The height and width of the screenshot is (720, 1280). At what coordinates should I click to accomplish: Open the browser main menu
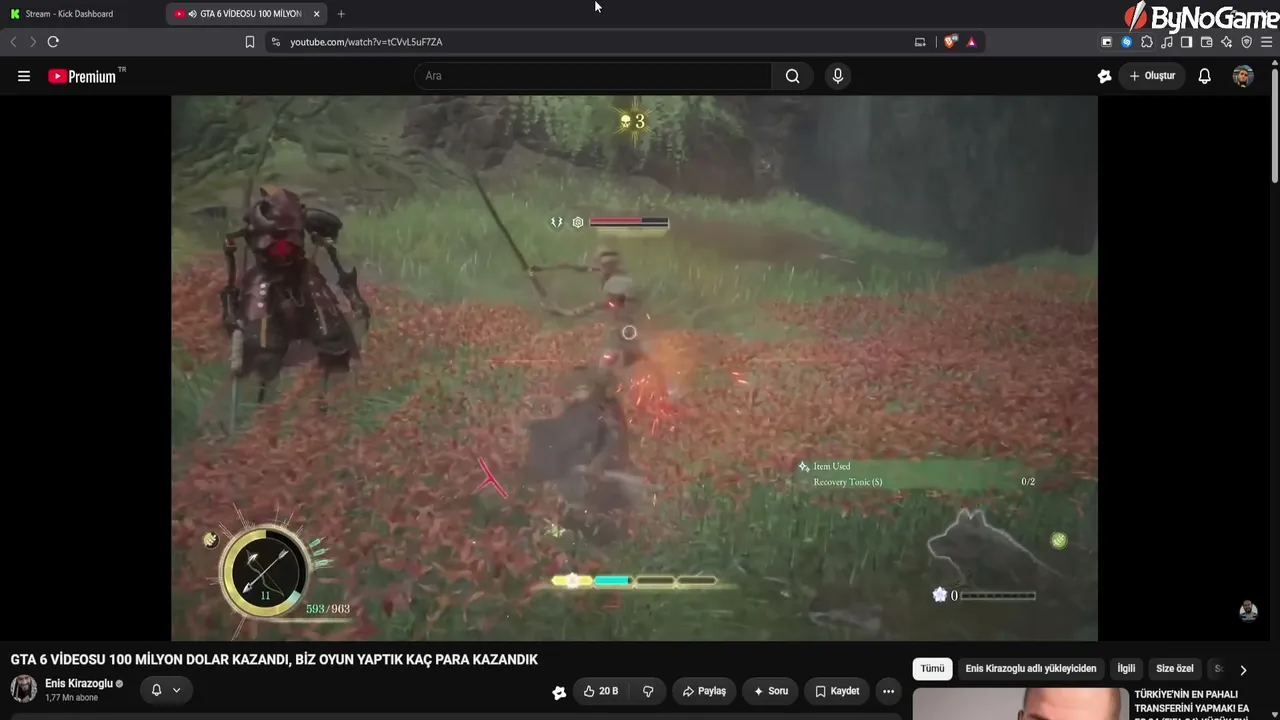[1266, 42]
